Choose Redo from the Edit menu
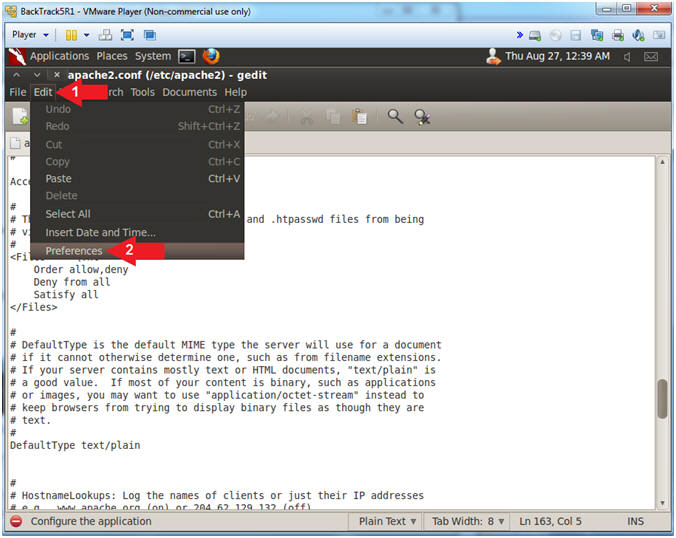Screen dimensions: 676x538 pos(137,126)
